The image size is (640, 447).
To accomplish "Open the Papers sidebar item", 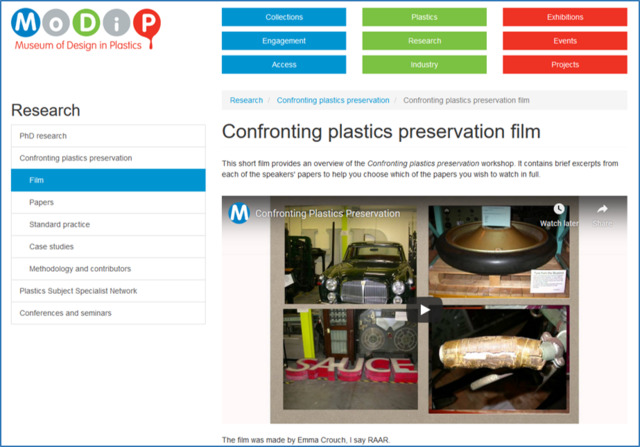I will coord(108,202).
